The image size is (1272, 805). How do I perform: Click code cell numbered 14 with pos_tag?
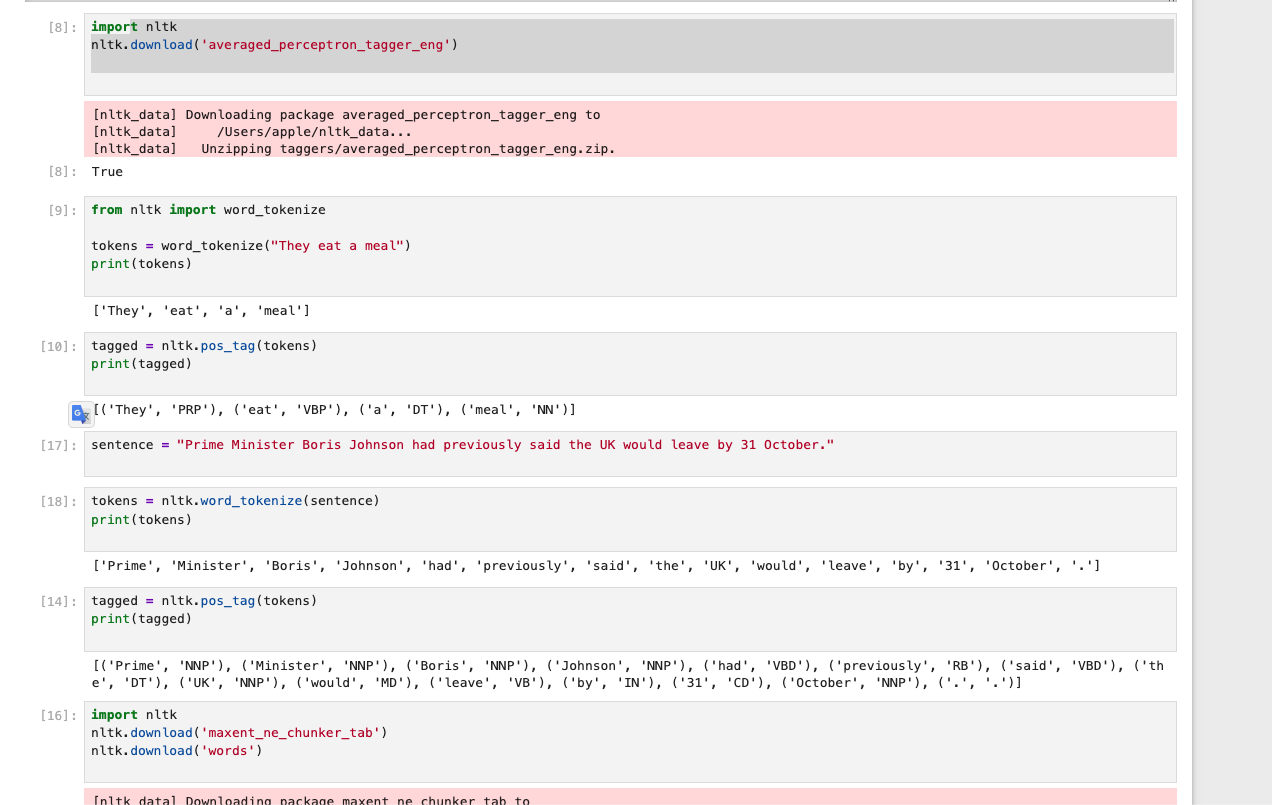coord(630,619)
